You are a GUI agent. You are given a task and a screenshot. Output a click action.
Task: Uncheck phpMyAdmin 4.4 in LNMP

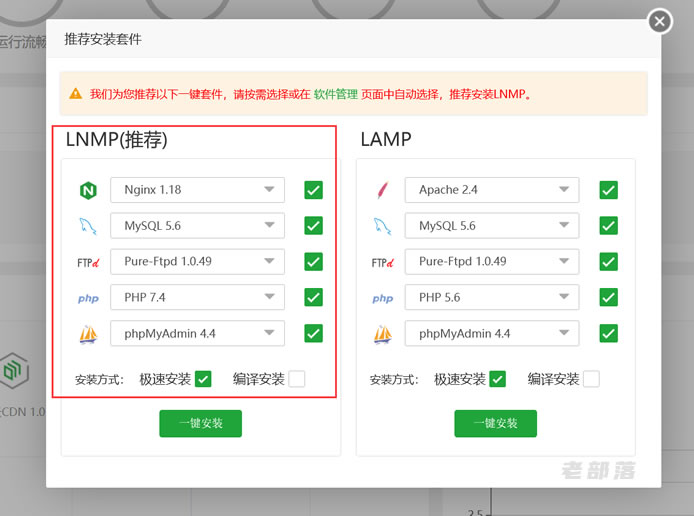click(313, 333)
